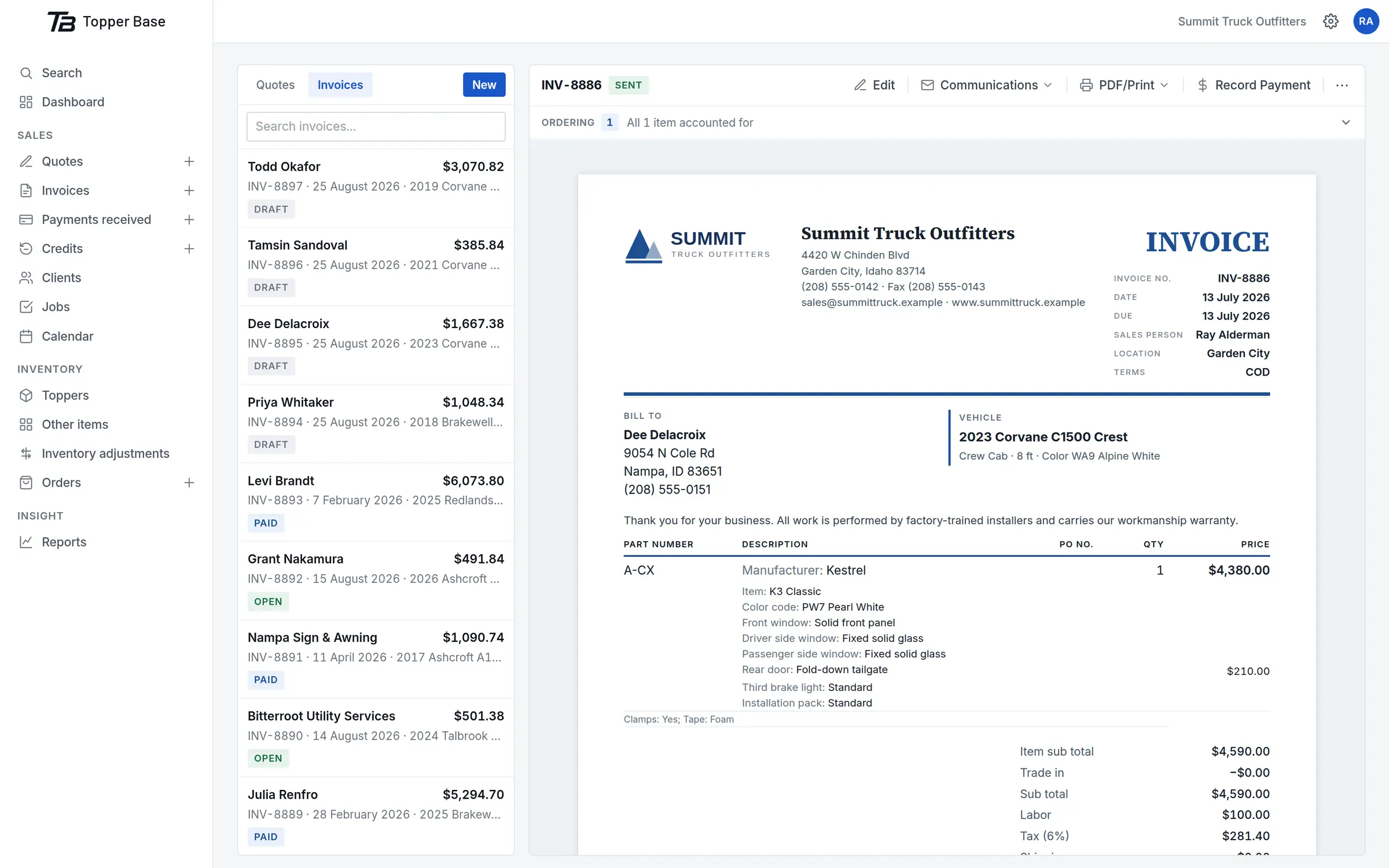Click the Invoices document icon in sidebar
Image resolution: width=1389 pixels, height=868 pixels.
click(26, 190)
